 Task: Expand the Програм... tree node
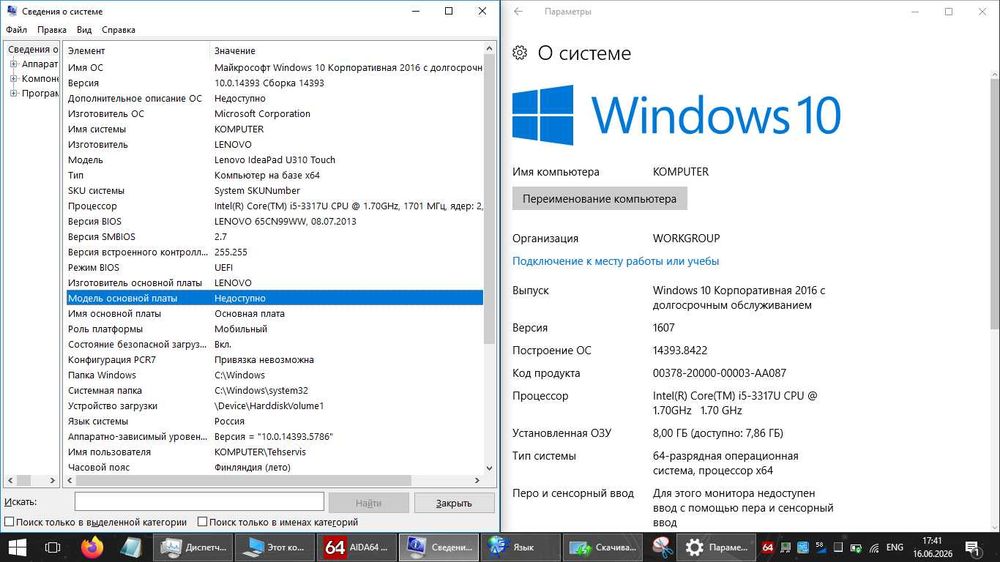(13, 93)
